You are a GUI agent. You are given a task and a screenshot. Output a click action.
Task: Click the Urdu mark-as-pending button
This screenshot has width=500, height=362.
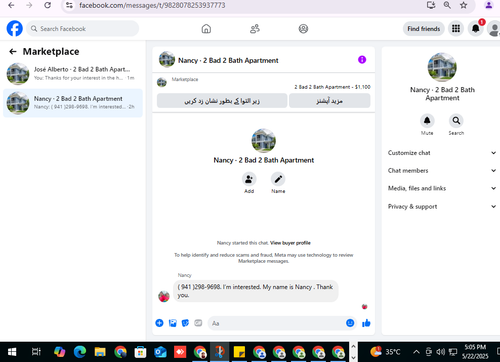click(222, 101)
